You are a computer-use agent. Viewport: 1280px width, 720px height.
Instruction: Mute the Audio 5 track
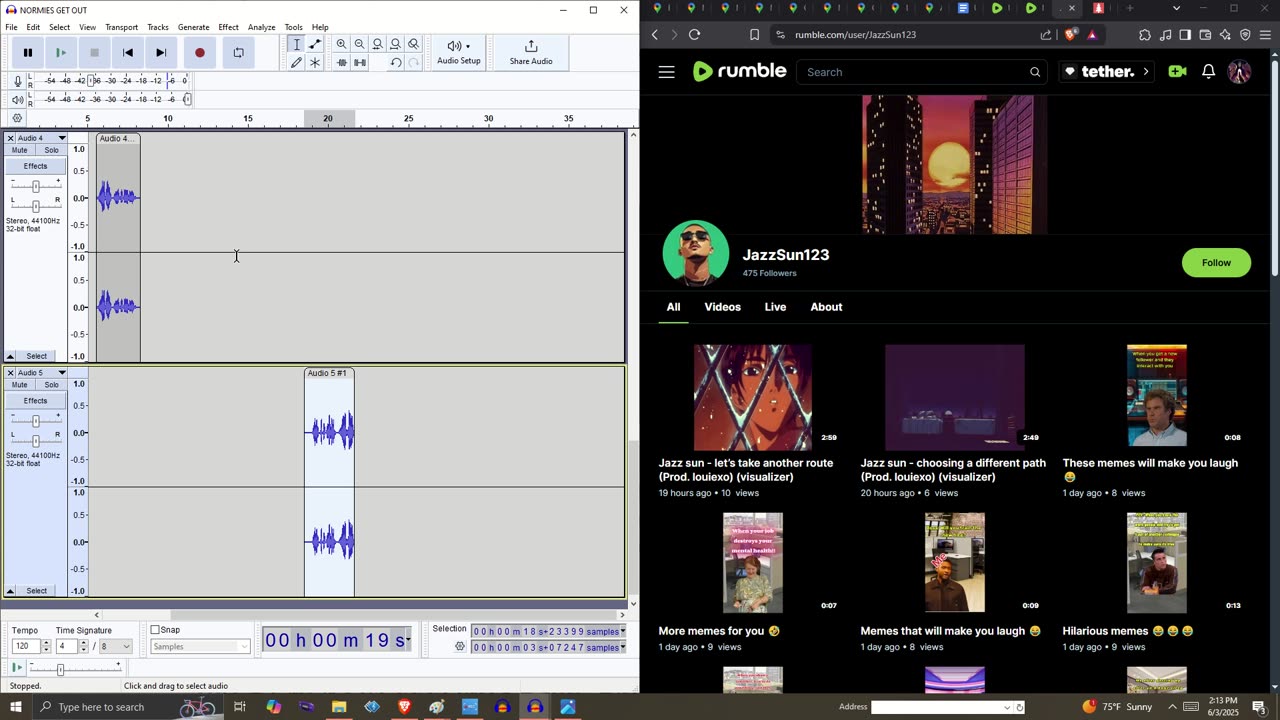19,385
